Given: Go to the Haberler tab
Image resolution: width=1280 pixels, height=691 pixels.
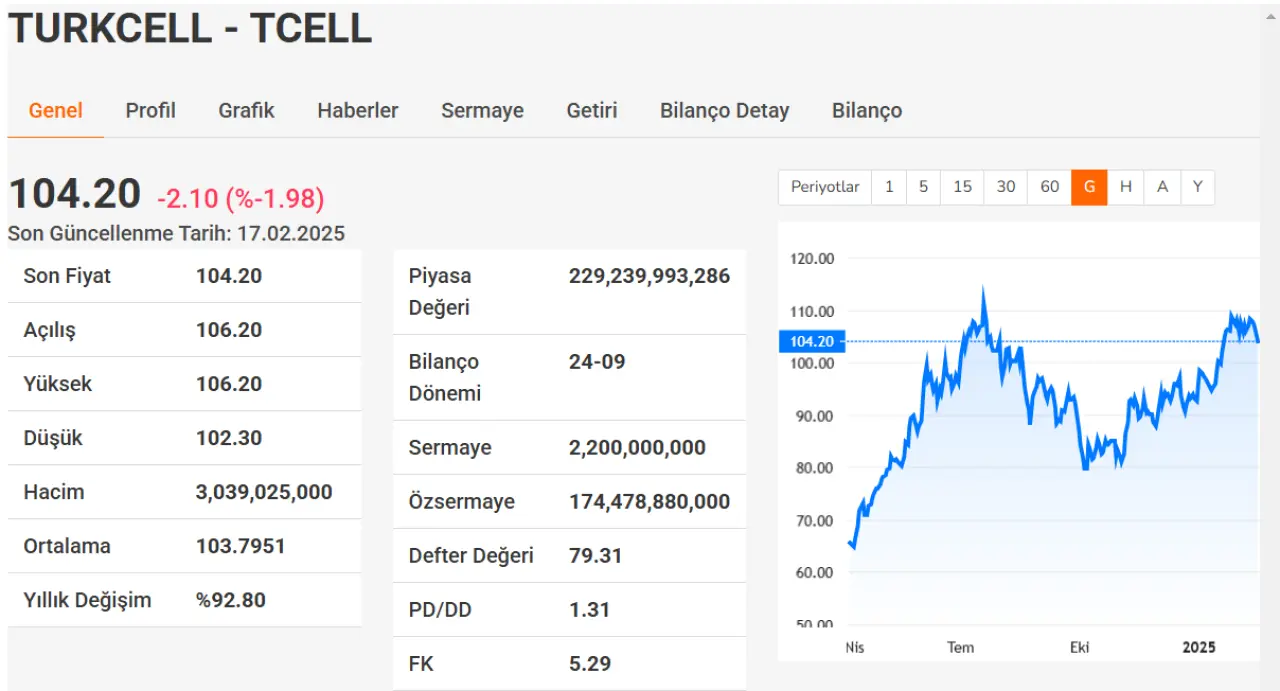Looking at the screenshot, I should coord(357,111).
